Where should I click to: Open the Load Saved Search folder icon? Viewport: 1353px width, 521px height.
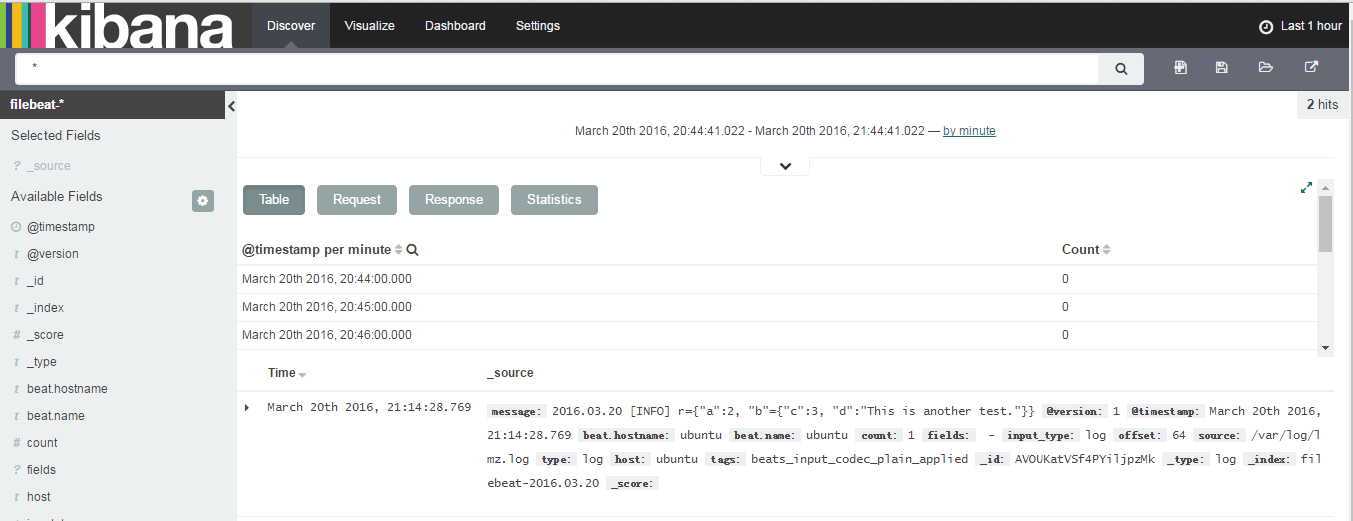(x=1266, y=68)
